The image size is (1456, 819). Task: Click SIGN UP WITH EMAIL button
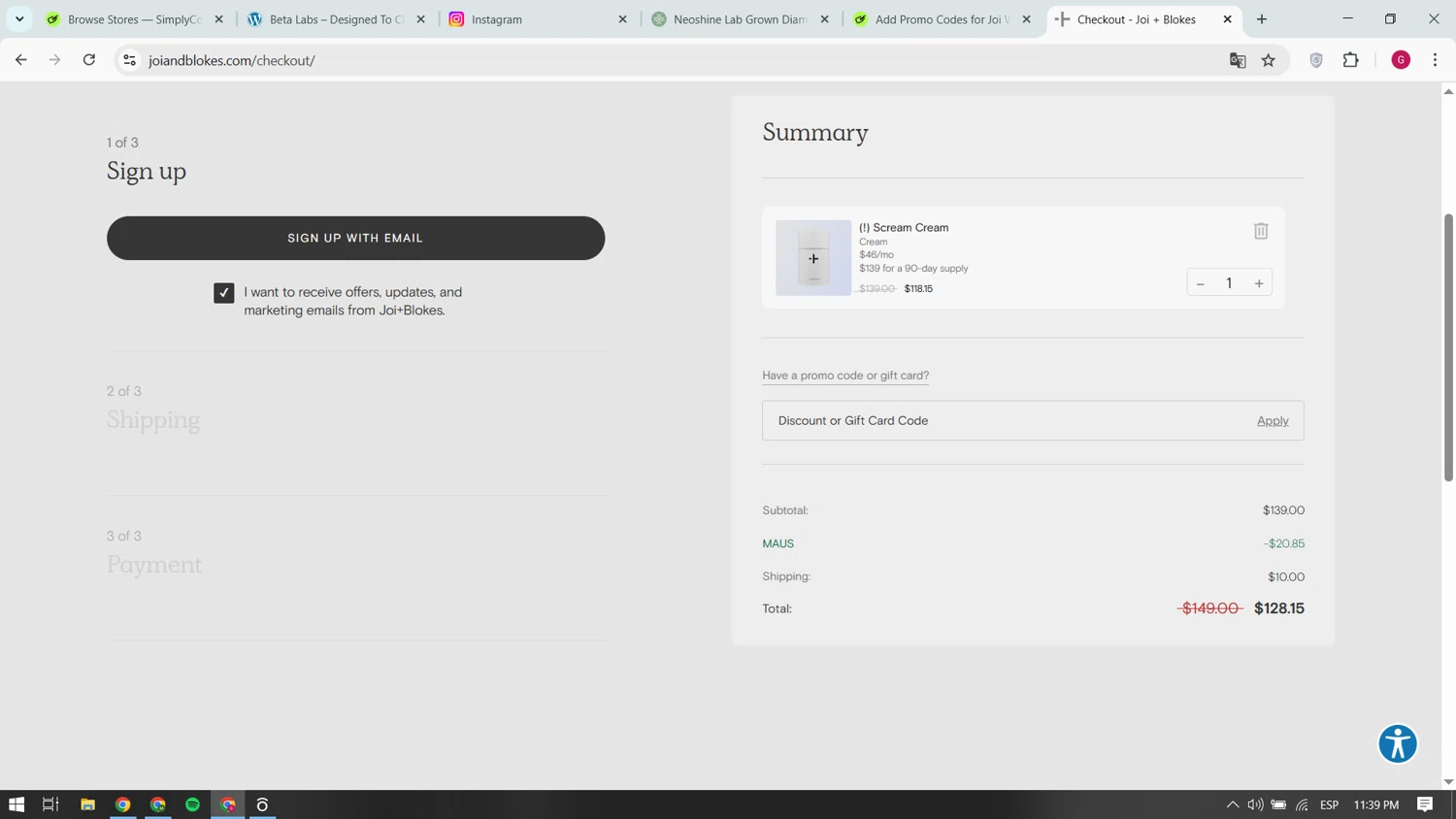tap(355, 238)
